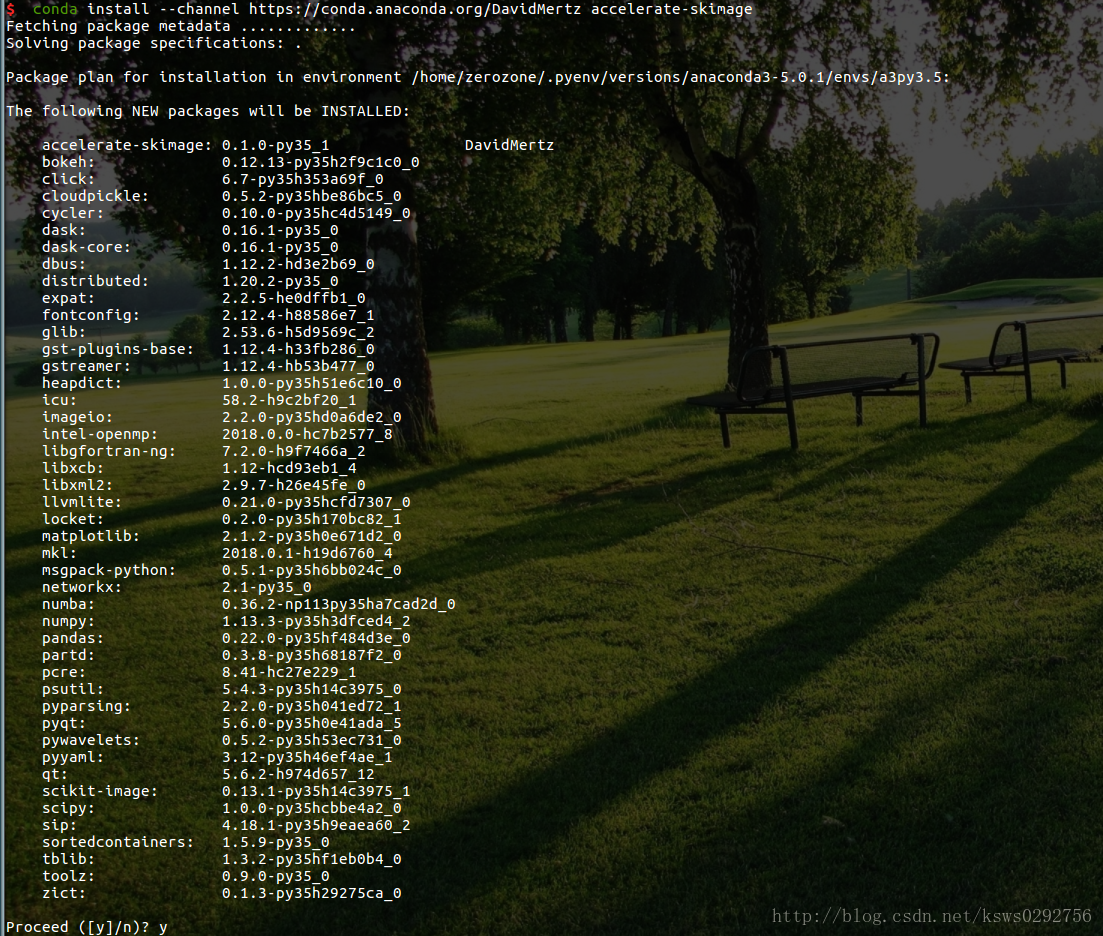Viewport: 1103px width, 936px height.
Task: Click mkl version 2018.0.1-h19d6760_4
Action: pos(307,553)
